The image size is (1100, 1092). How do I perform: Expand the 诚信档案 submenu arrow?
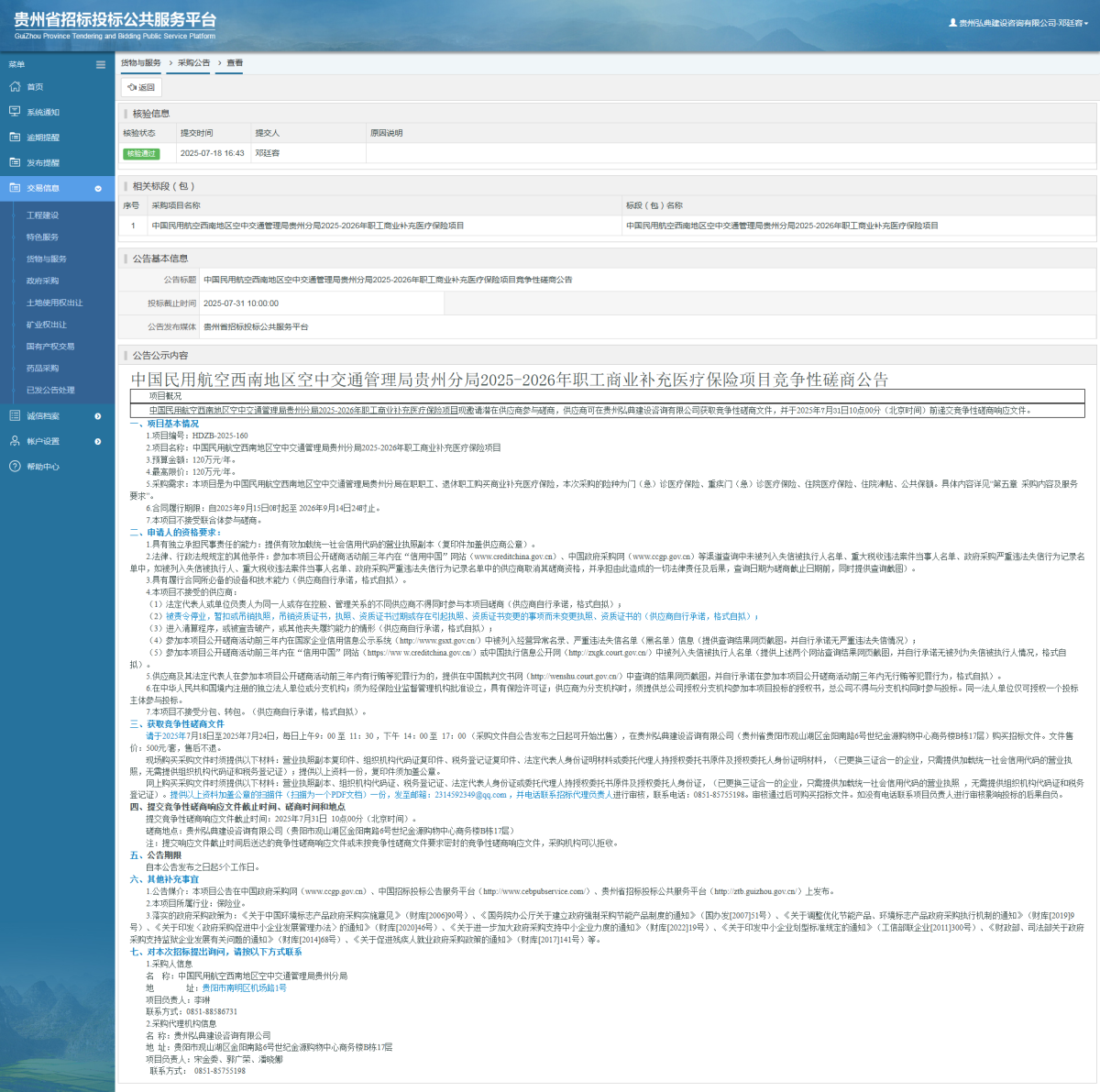click(x=98, y=416)
